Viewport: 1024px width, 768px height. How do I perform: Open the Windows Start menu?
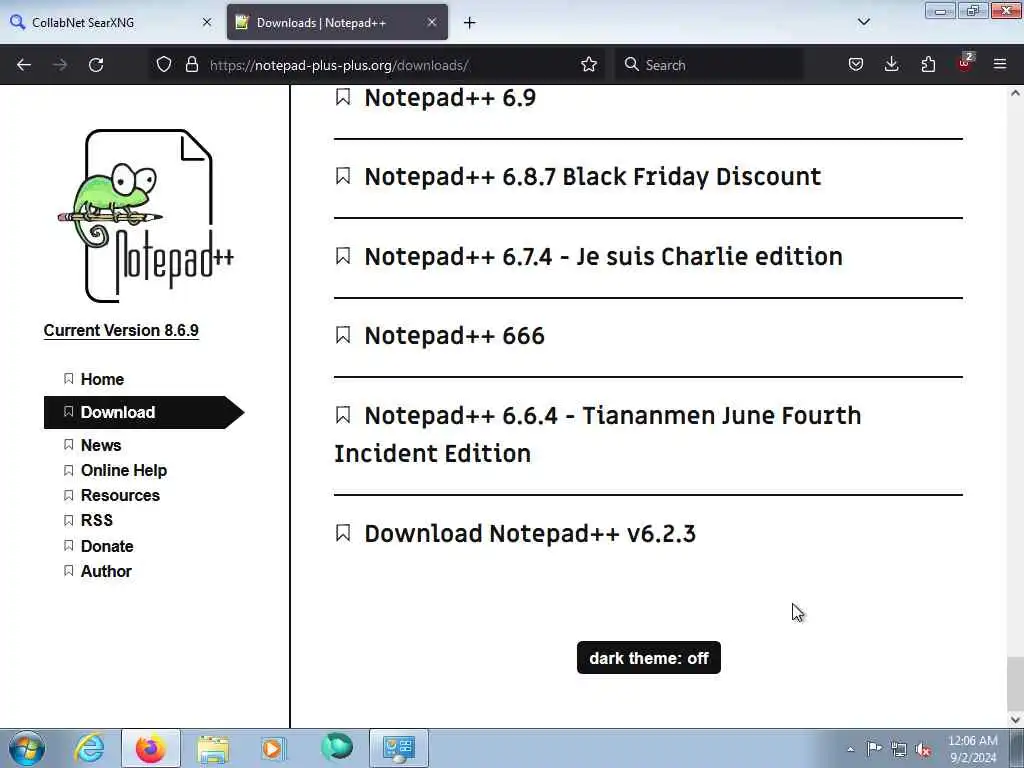[x=27, y=748]
